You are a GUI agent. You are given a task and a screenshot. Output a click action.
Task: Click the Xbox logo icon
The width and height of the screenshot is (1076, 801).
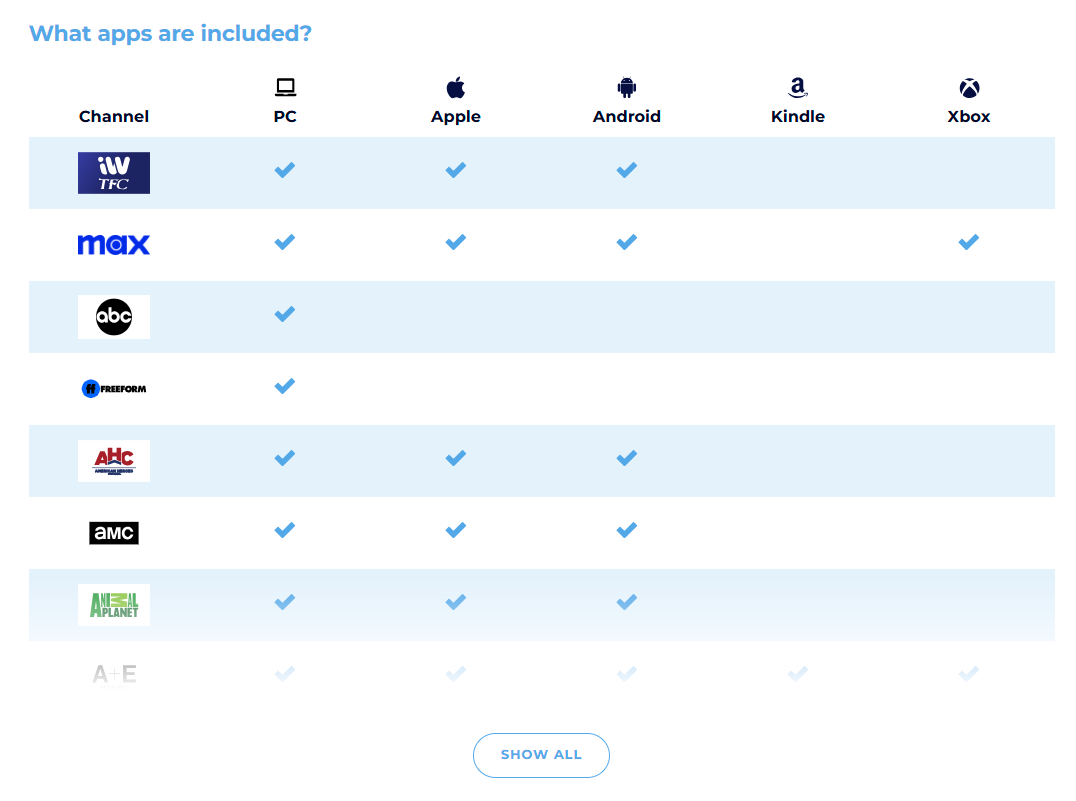[969, 87]
